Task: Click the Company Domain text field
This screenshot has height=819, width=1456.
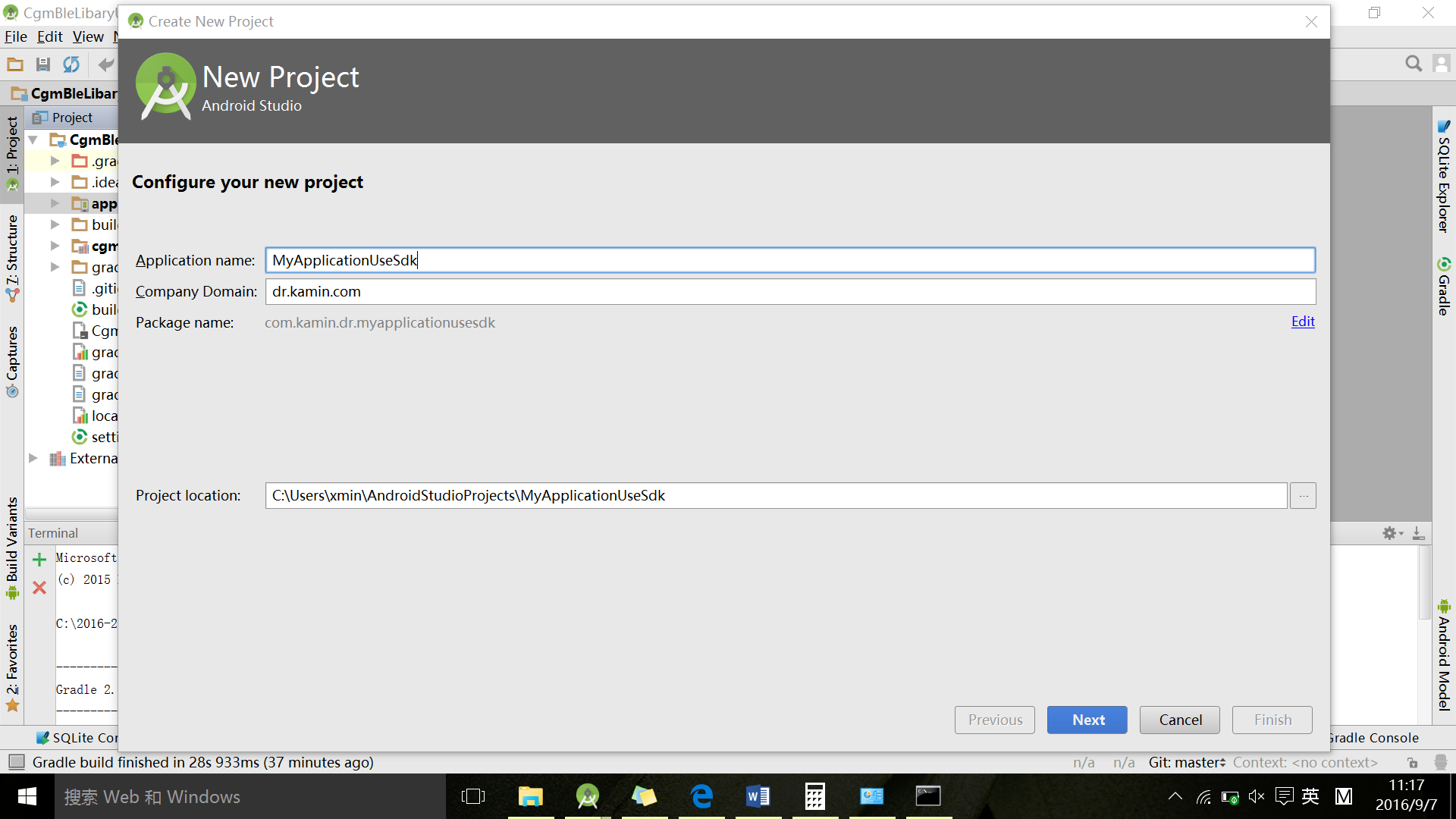Action: click(x=789, y=292)
